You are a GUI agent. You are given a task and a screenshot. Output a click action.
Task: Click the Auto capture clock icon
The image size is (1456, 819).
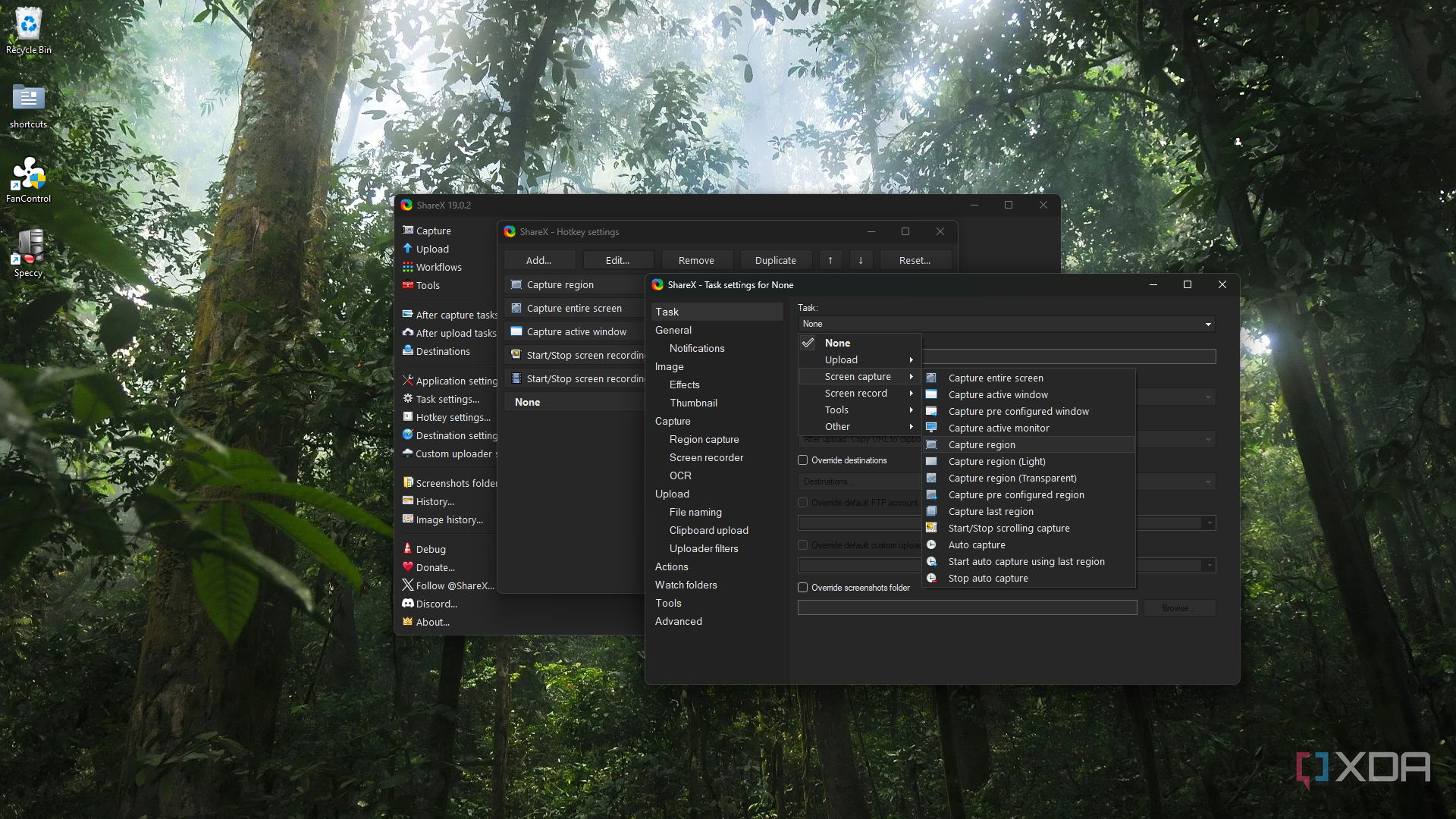(x=931, y=544)
